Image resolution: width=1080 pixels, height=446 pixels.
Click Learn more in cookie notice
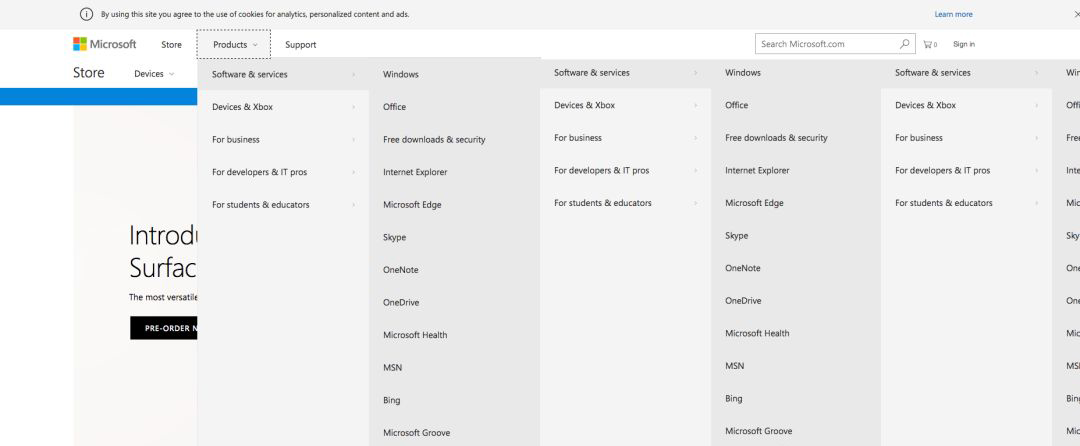coord(953,14)
